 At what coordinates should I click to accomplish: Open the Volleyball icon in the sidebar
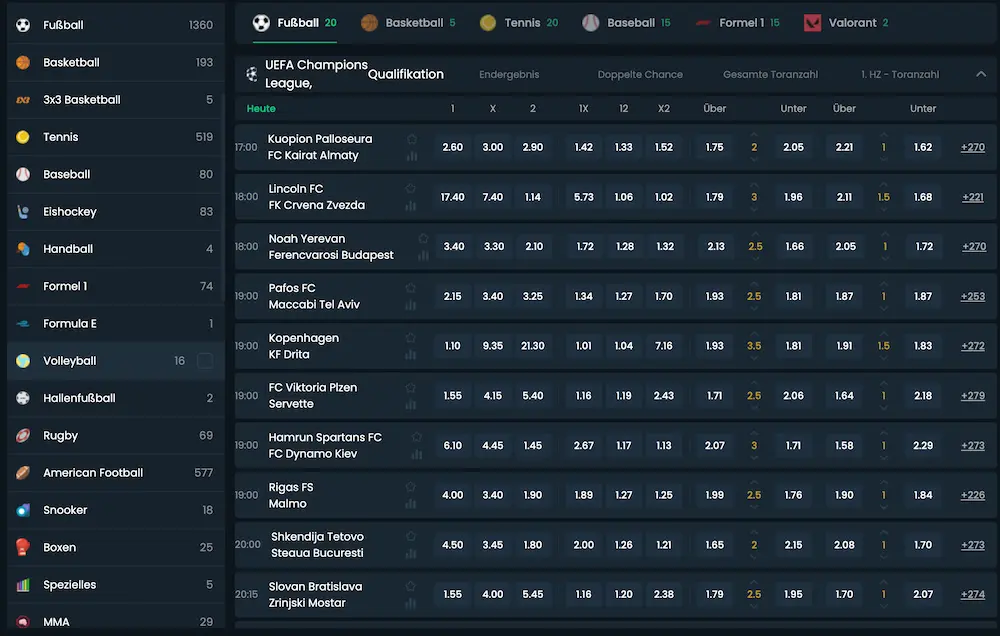[x=23, y=361]
